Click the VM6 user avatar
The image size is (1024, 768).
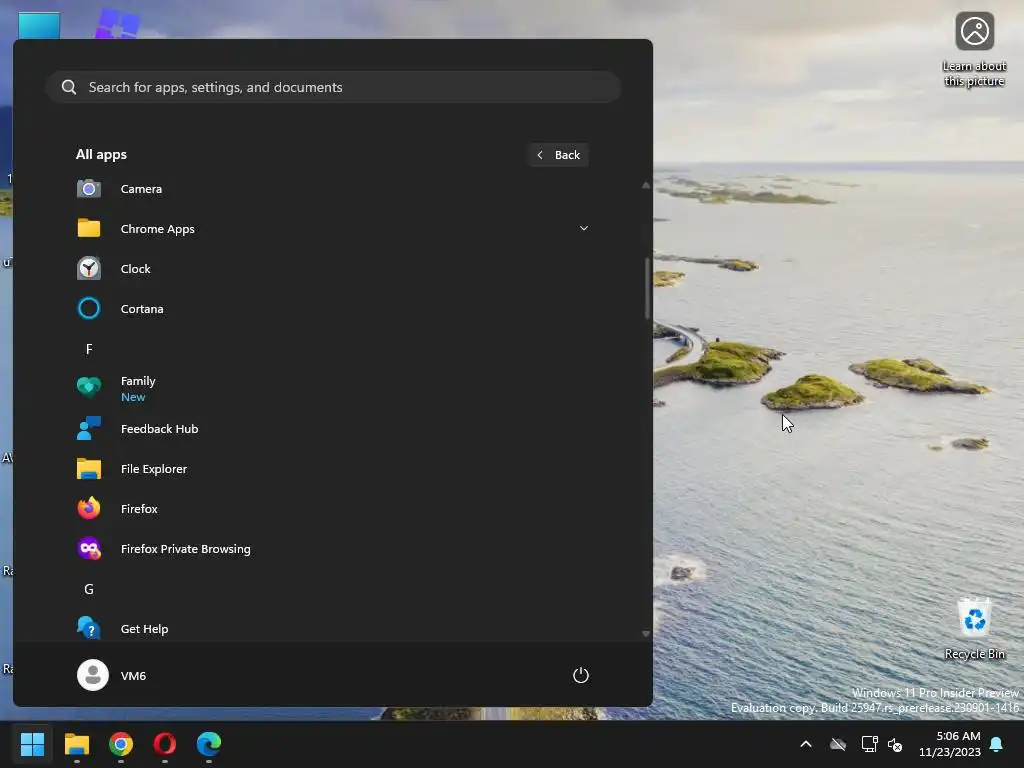93,675
